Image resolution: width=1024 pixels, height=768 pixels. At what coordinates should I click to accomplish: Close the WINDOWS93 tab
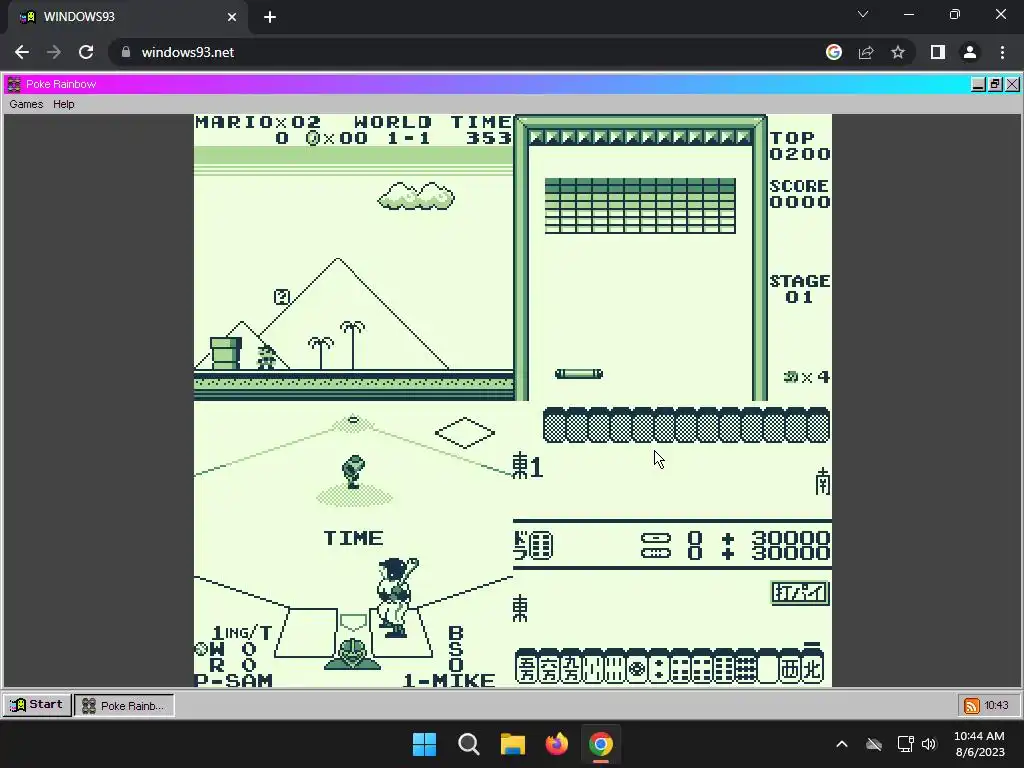(232, 17)
